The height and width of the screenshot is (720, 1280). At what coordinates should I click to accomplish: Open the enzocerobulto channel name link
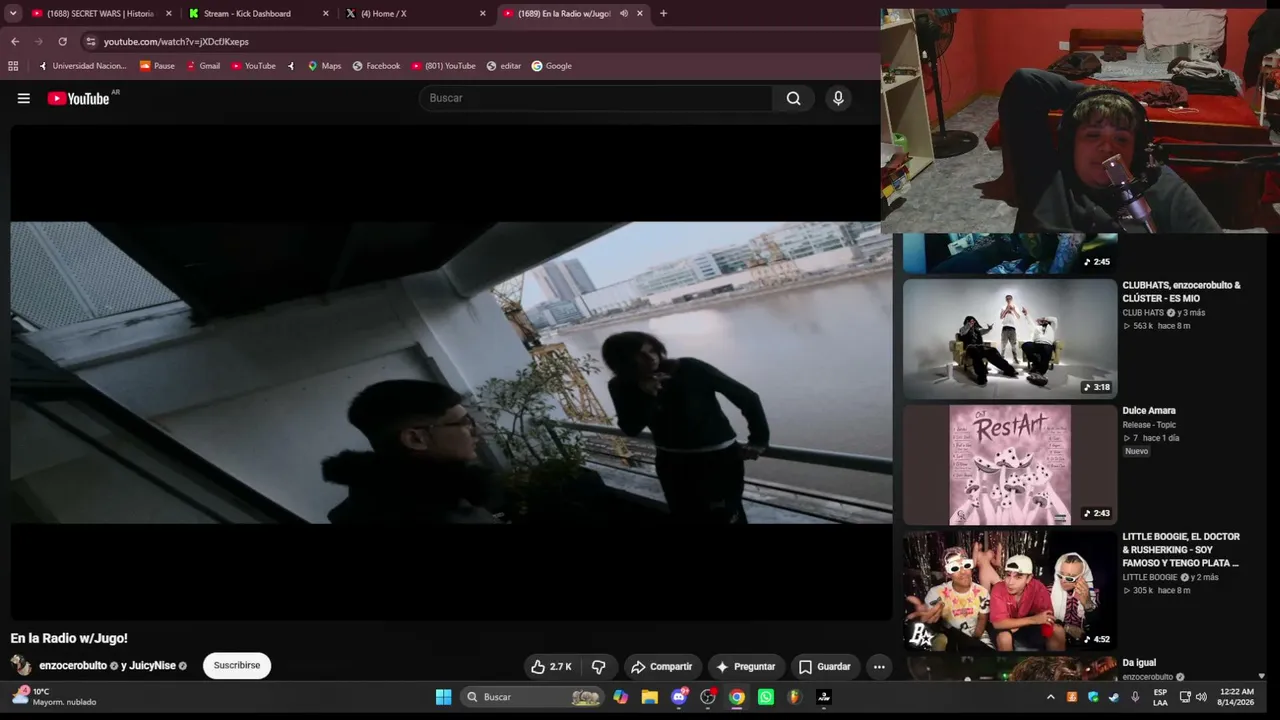(x=72, y=666)
